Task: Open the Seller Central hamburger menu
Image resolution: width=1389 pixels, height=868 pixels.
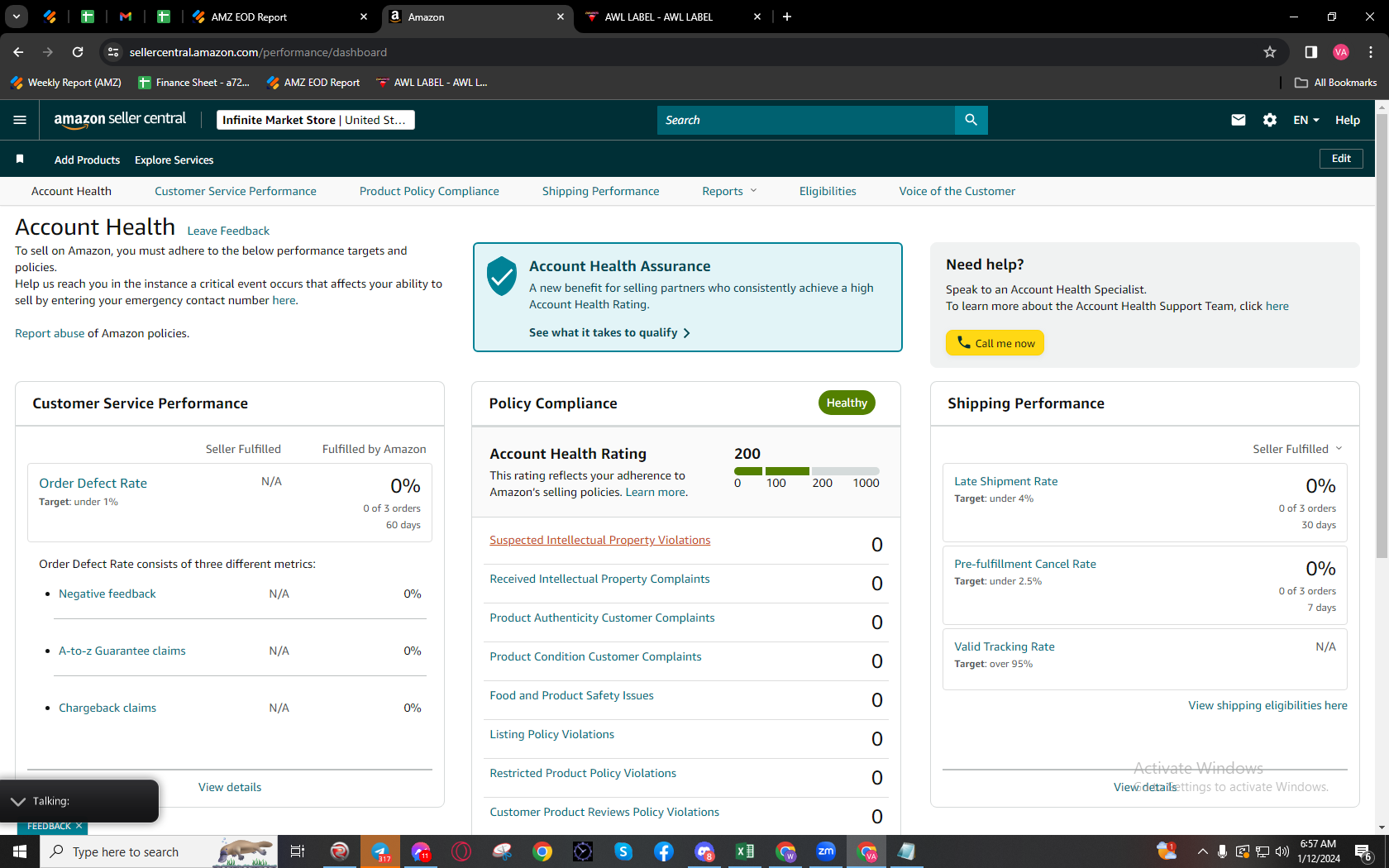Action: point(20,120)
